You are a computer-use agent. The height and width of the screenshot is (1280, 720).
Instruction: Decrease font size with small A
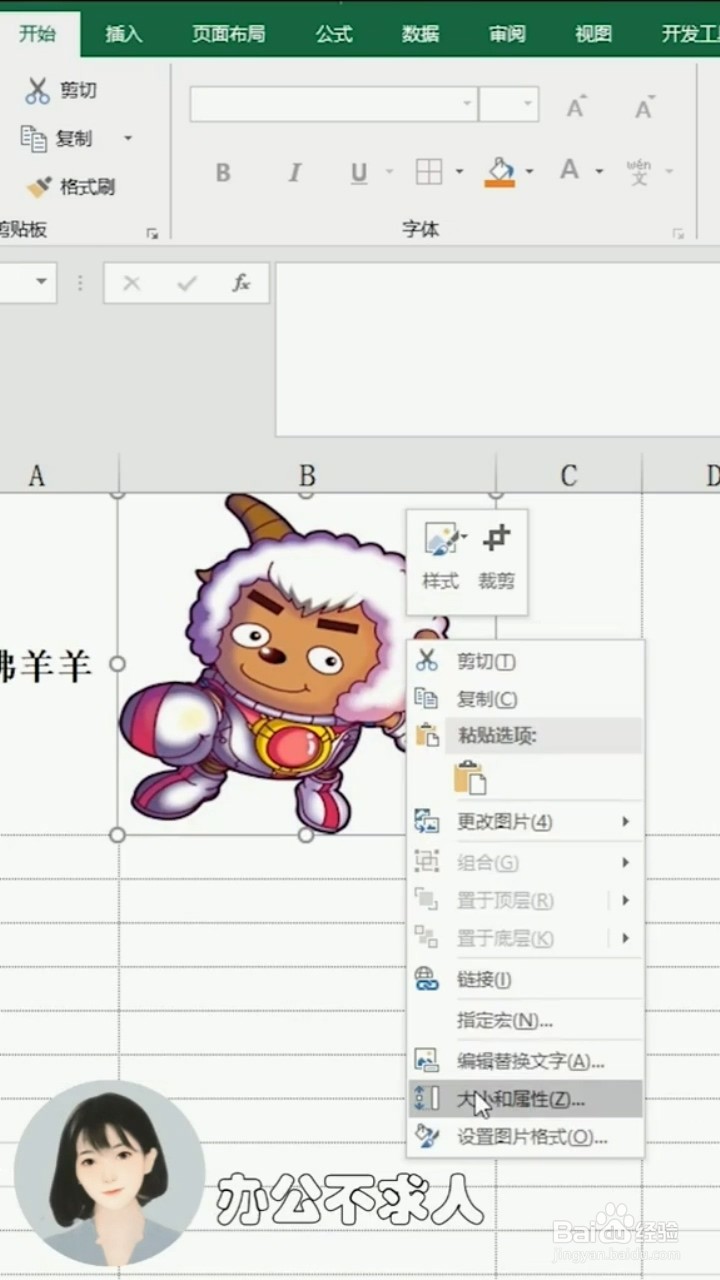tap(644, 106)
